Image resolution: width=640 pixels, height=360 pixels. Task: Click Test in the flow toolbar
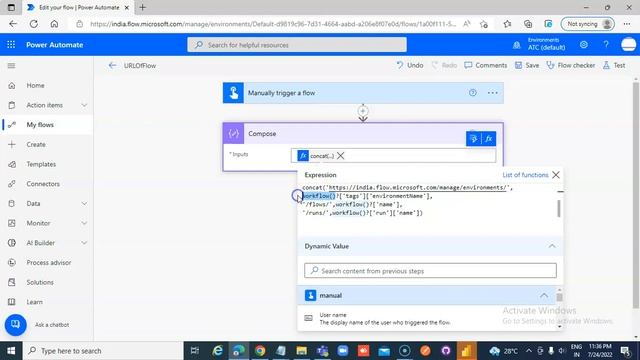point(614,65)
